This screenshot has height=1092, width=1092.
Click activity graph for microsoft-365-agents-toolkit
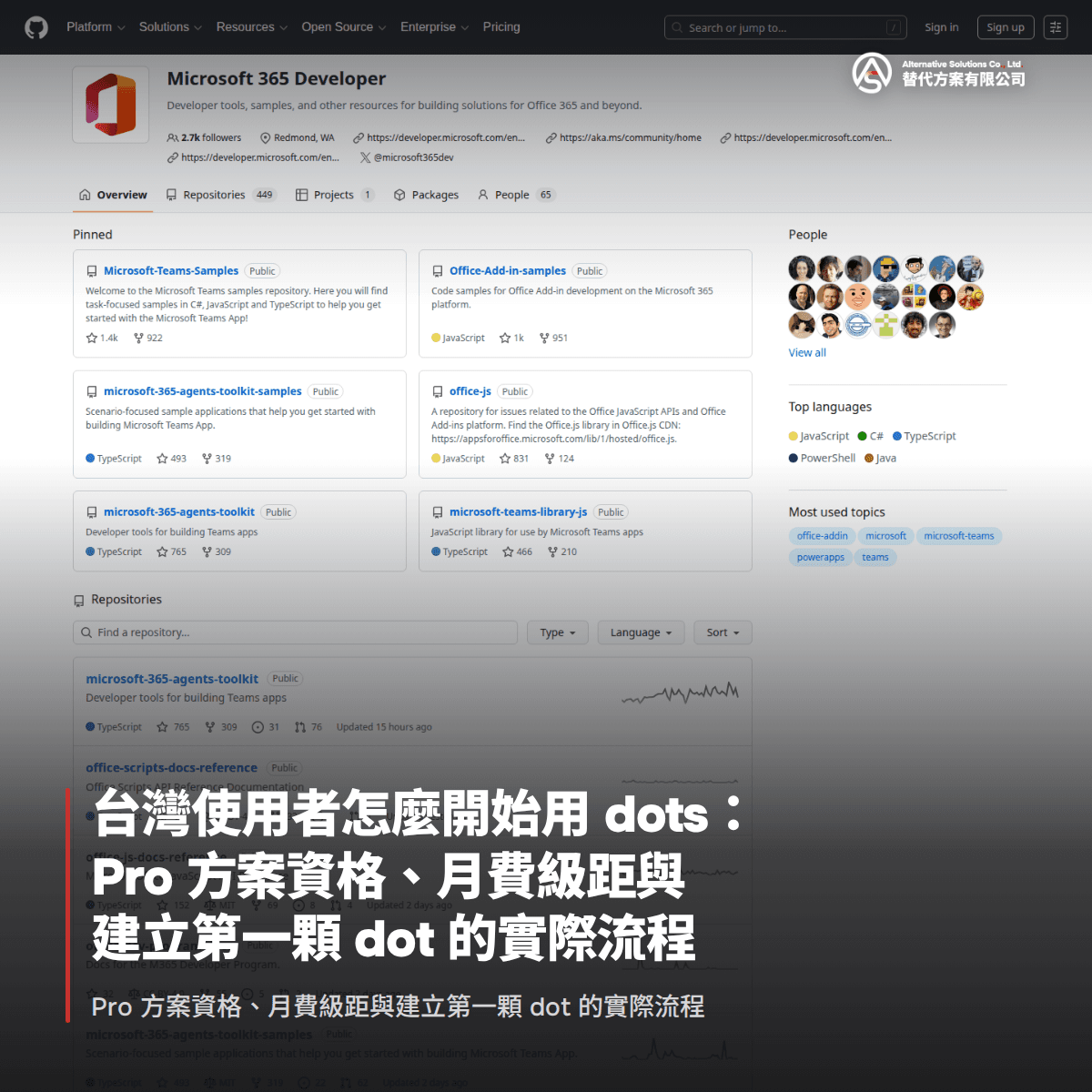click(680, 693)
